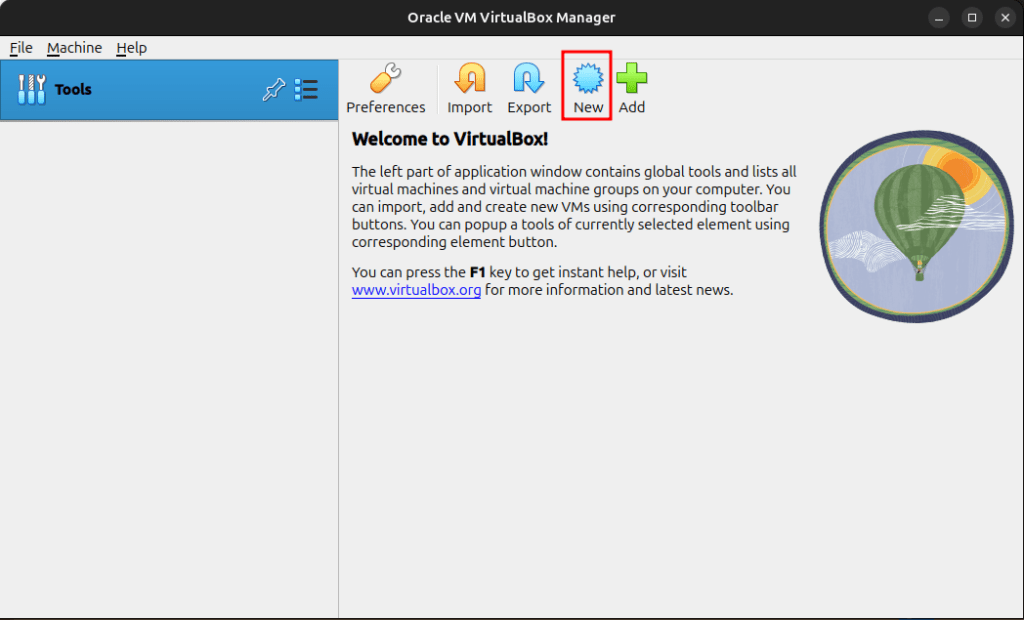
Task: Click the Export appliance icon
Action: click(x=528, y=79)
